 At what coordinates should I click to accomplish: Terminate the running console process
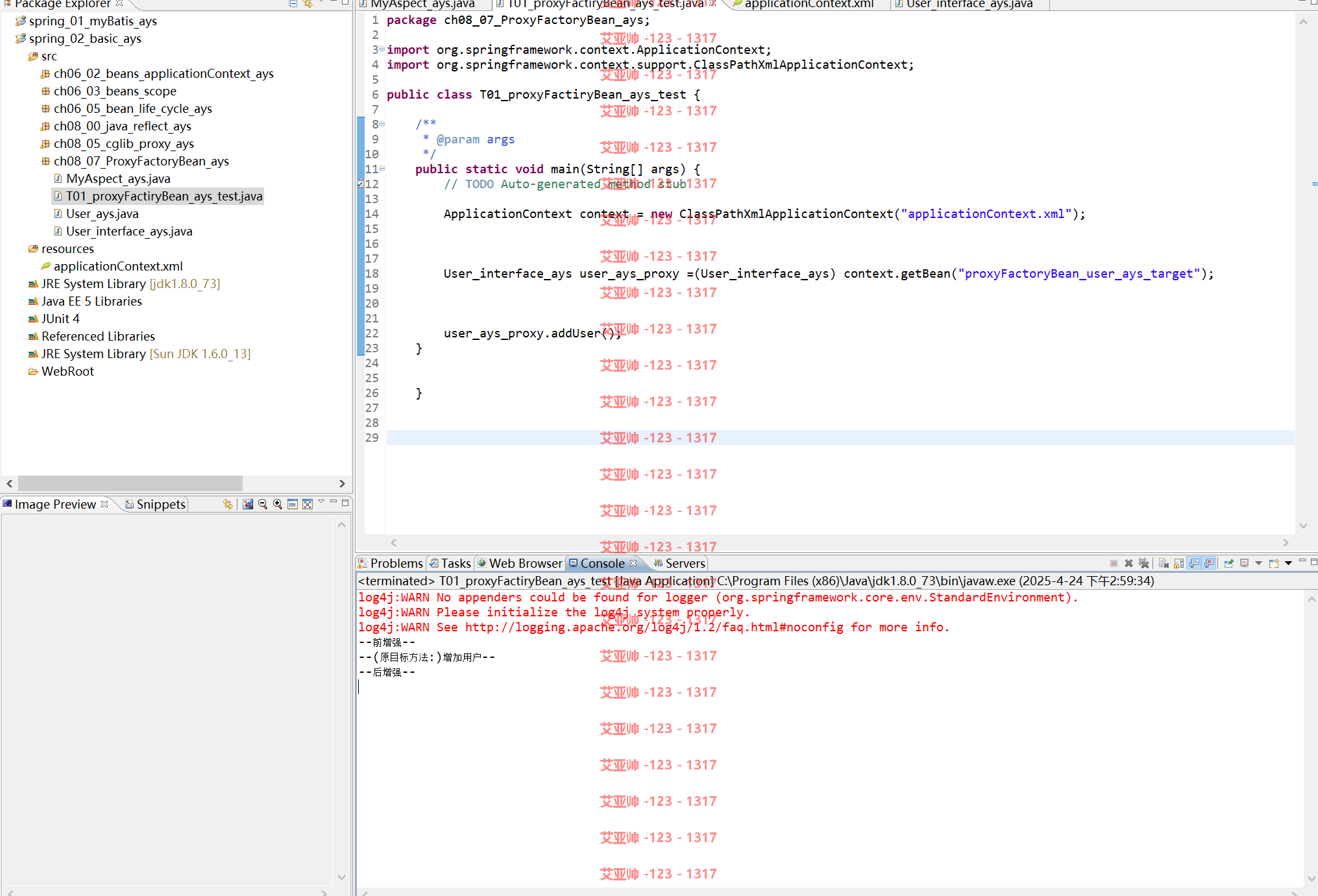(x=1114, y=563)
